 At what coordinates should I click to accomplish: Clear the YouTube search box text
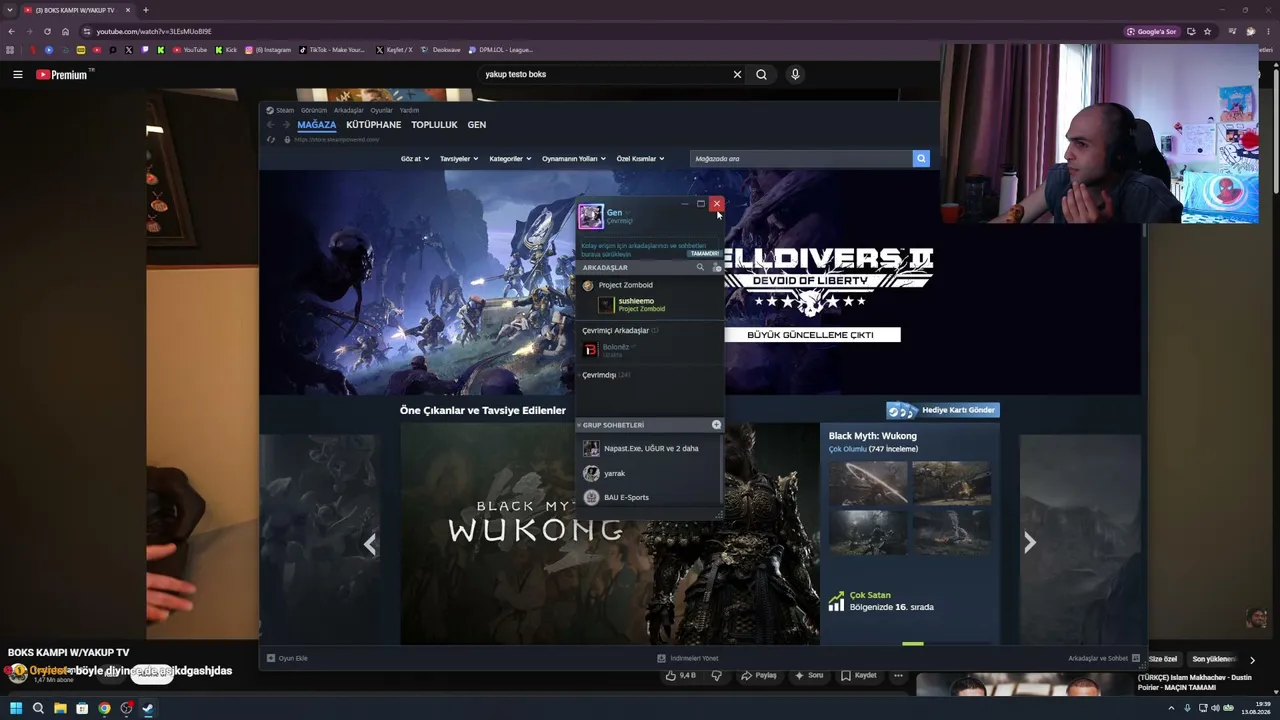point(737,74)
